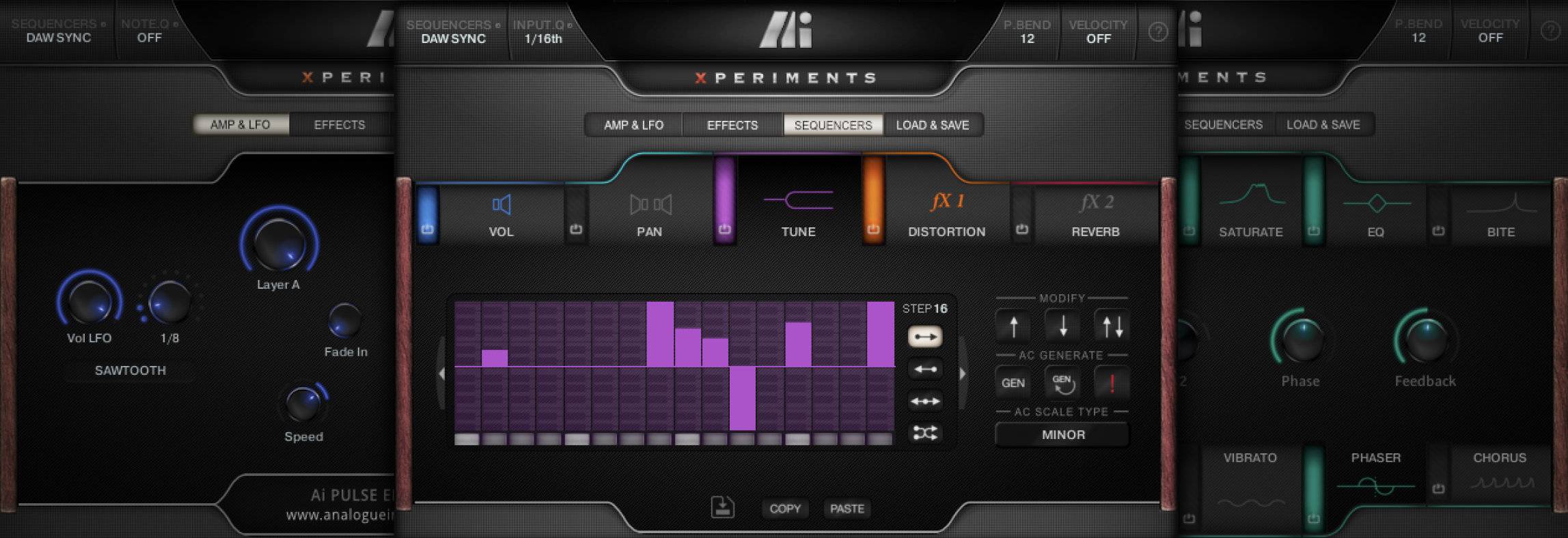This screenshot has width=1568, height=538.
Task: Click the invert up-down arrows icon
Action: (1112, 326)
